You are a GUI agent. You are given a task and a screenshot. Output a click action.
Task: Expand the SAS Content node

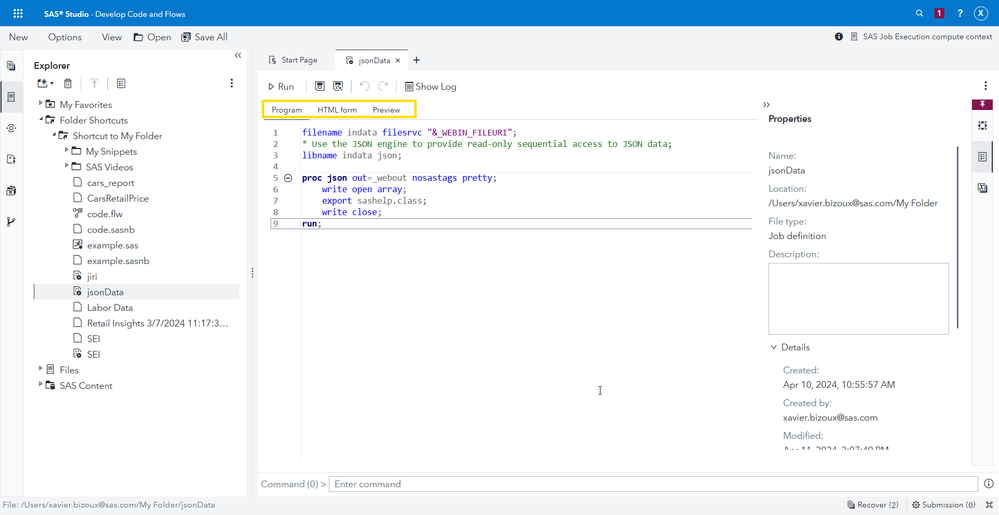coord(40,384)
